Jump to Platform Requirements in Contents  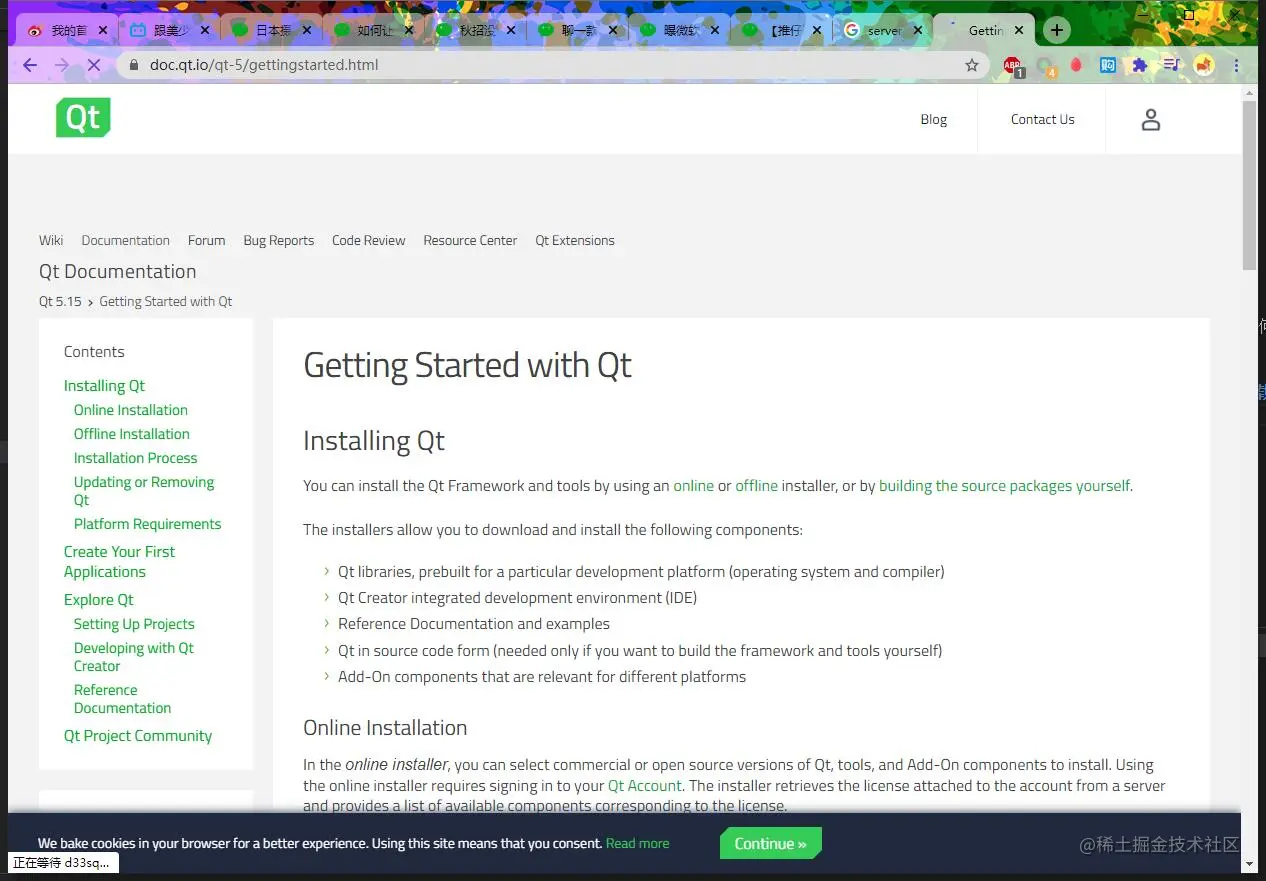click(147, 524)
